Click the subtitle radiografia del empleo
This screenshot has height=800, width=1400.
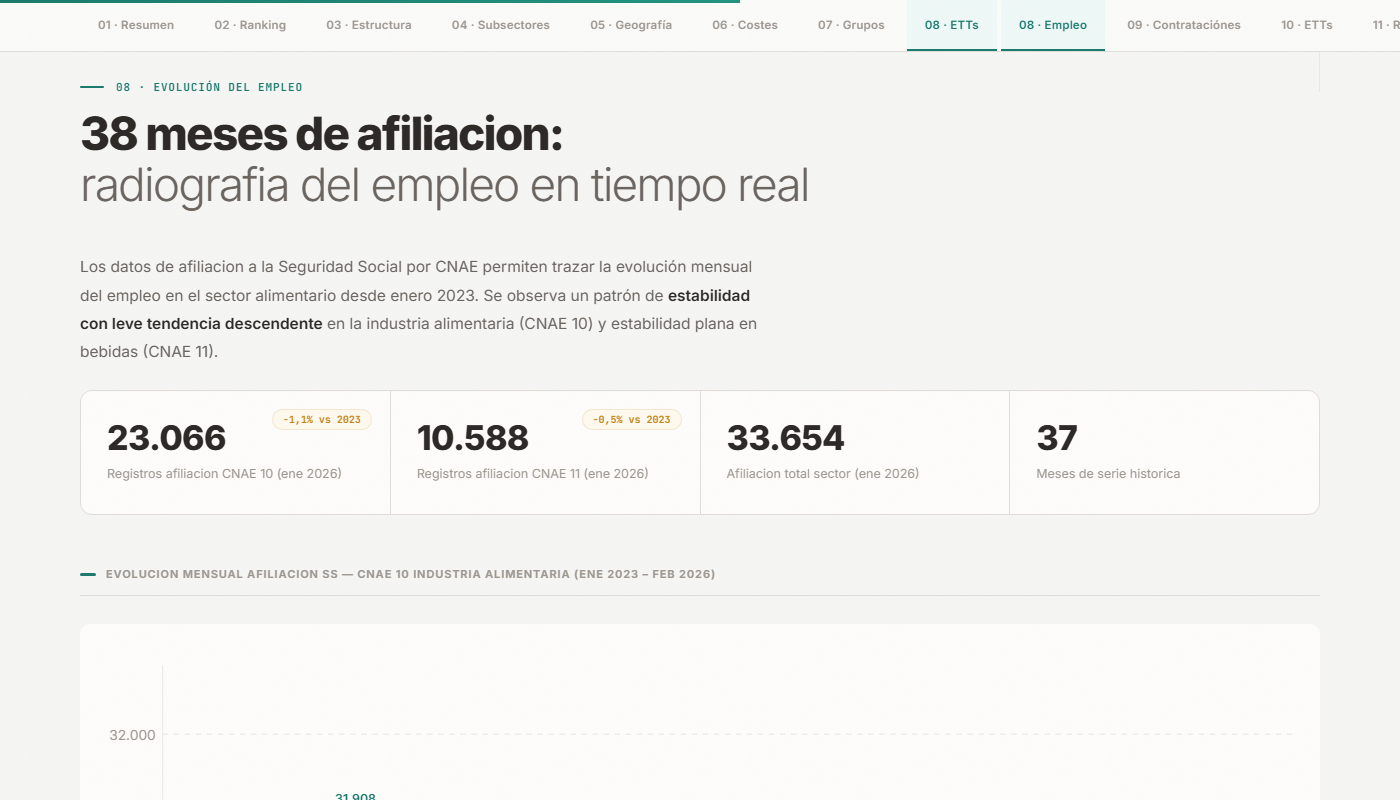click(x=444, y=187)
